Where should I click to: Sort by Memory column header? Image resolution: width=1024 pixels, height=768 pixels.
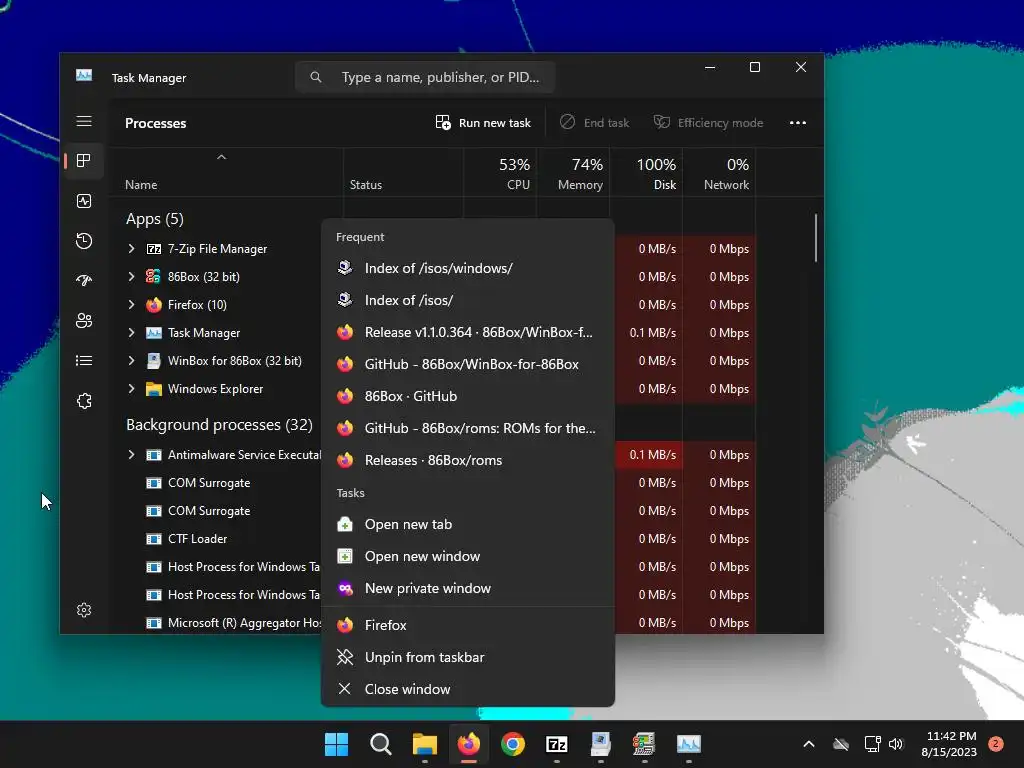point(573,174)
